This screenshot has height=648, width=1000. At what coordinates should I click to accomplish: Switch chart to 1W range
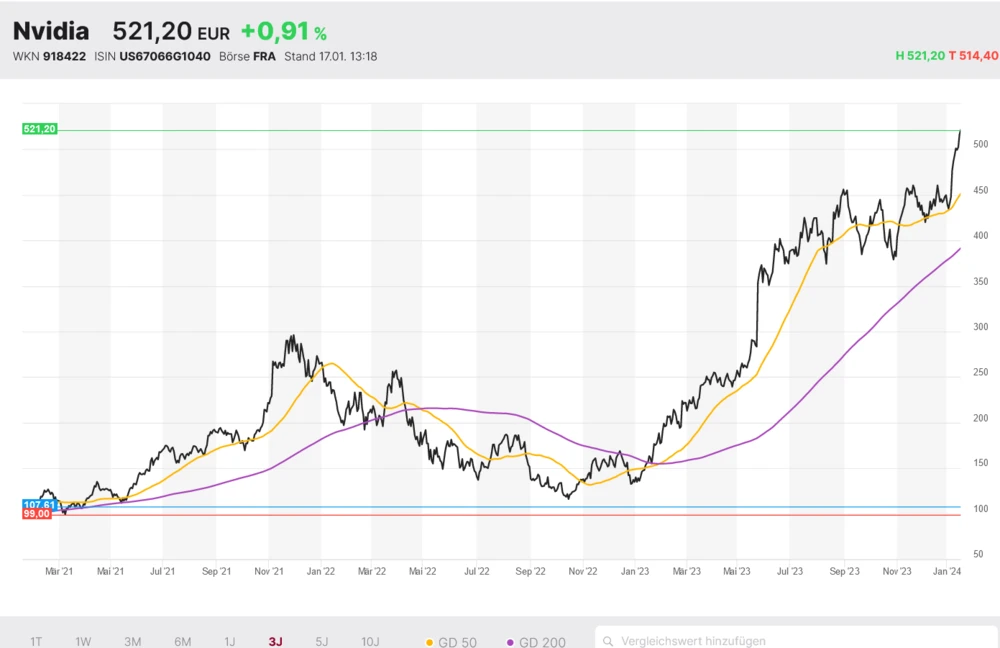tap(84, 641)
